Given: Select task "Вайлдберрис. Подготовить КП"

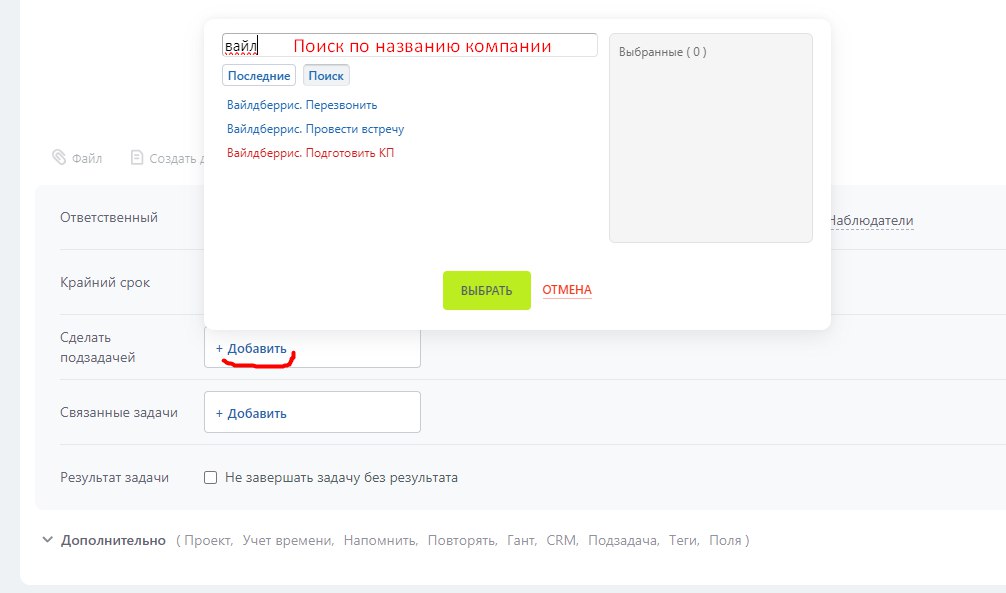Looking at the screenshot, I should tap(310, 153).
